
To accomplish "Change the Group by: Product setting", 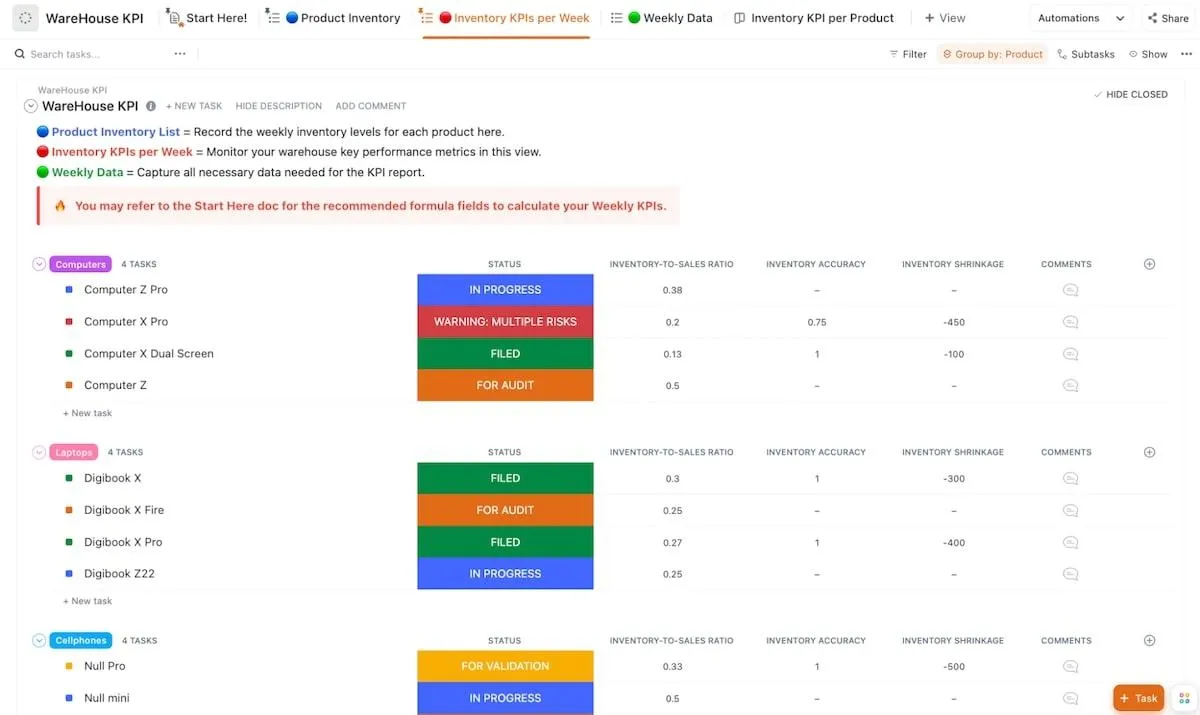I will tap(992, 54).
